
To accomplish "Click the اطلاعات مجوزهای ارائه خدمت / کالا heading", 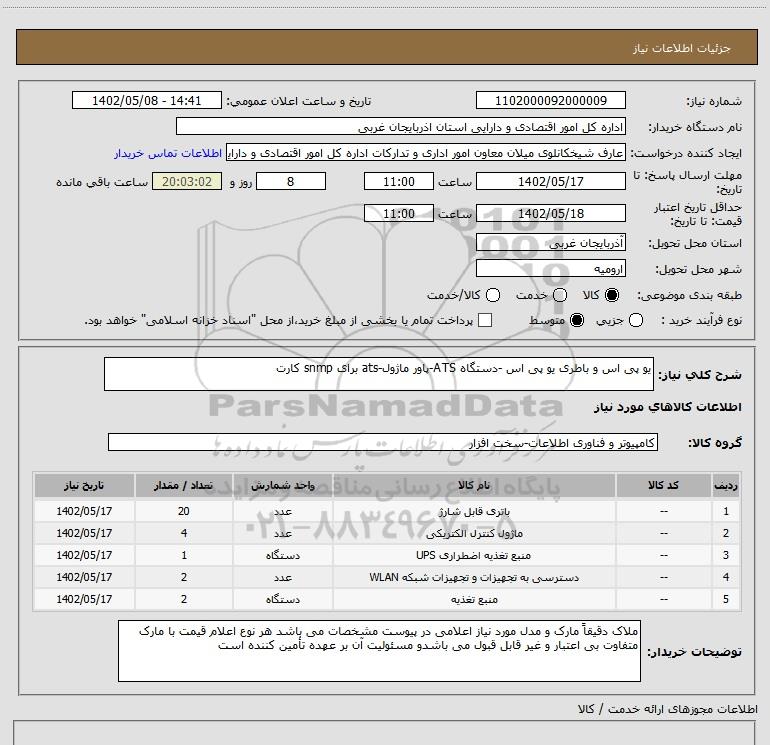I will [667, 709].
